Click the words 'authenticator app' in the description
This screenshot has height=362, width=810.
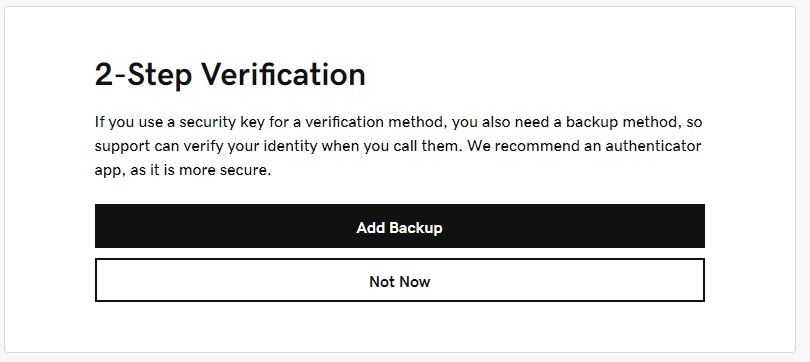pyautogui.click(x=653, y=146)
